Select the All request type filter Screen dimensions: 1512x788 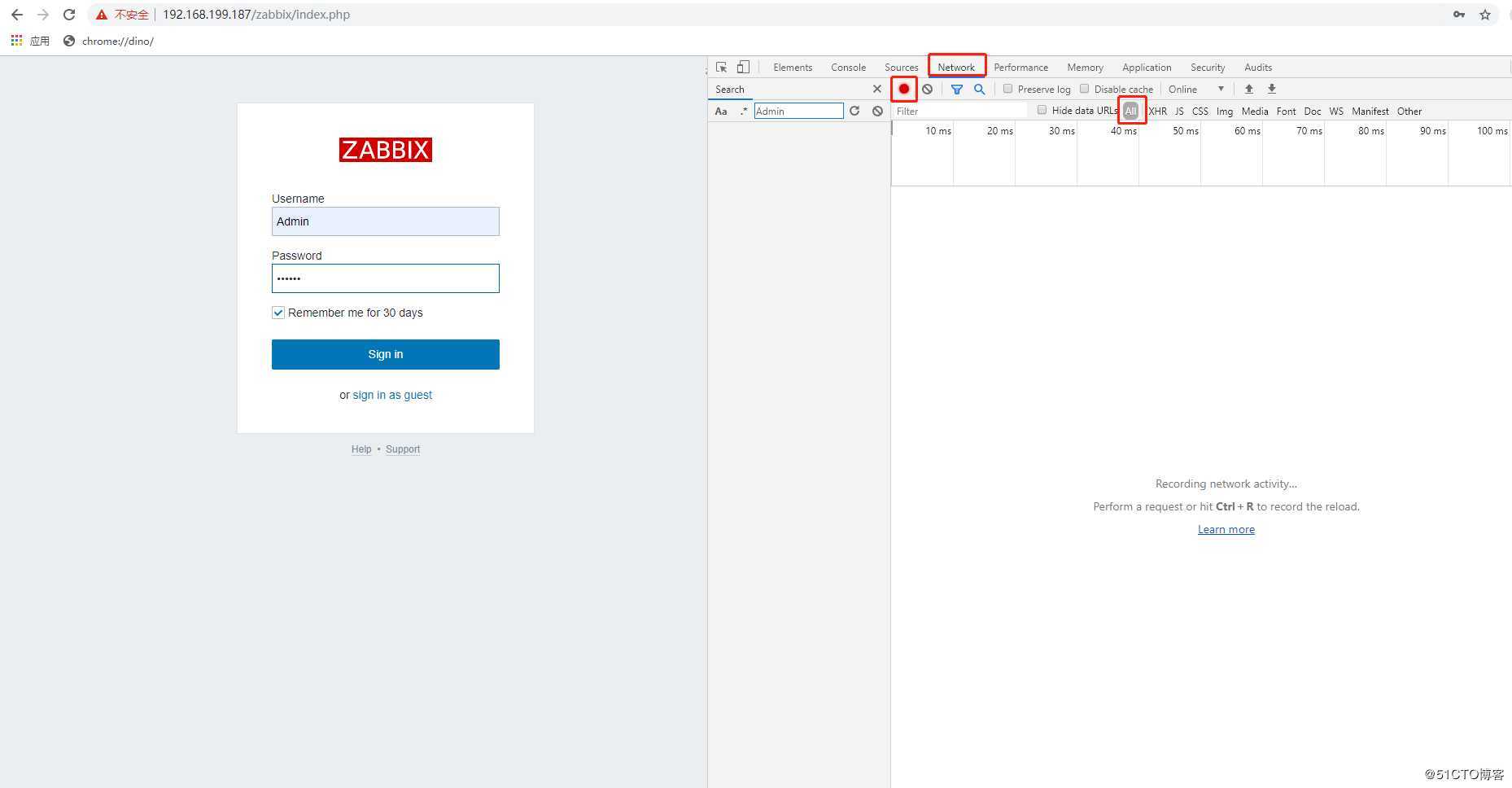click(x=1130, y=111)
